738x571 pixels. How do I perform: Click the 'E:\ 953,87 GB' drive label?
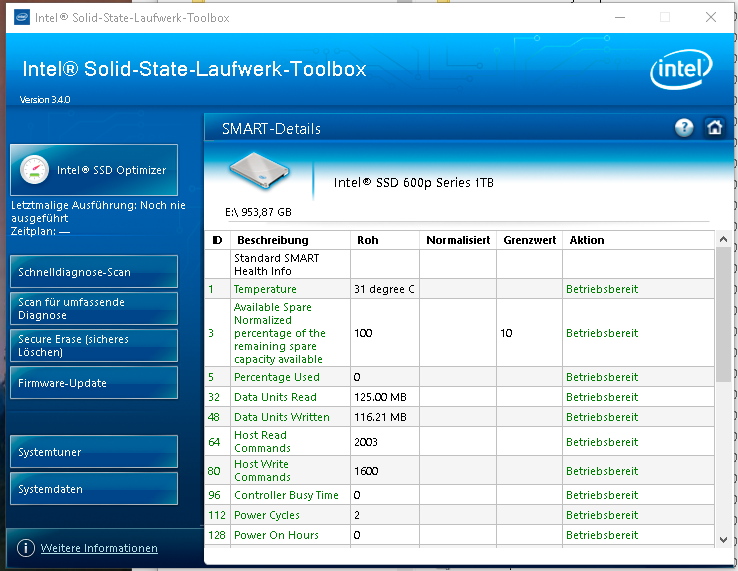tap(258, 212)
